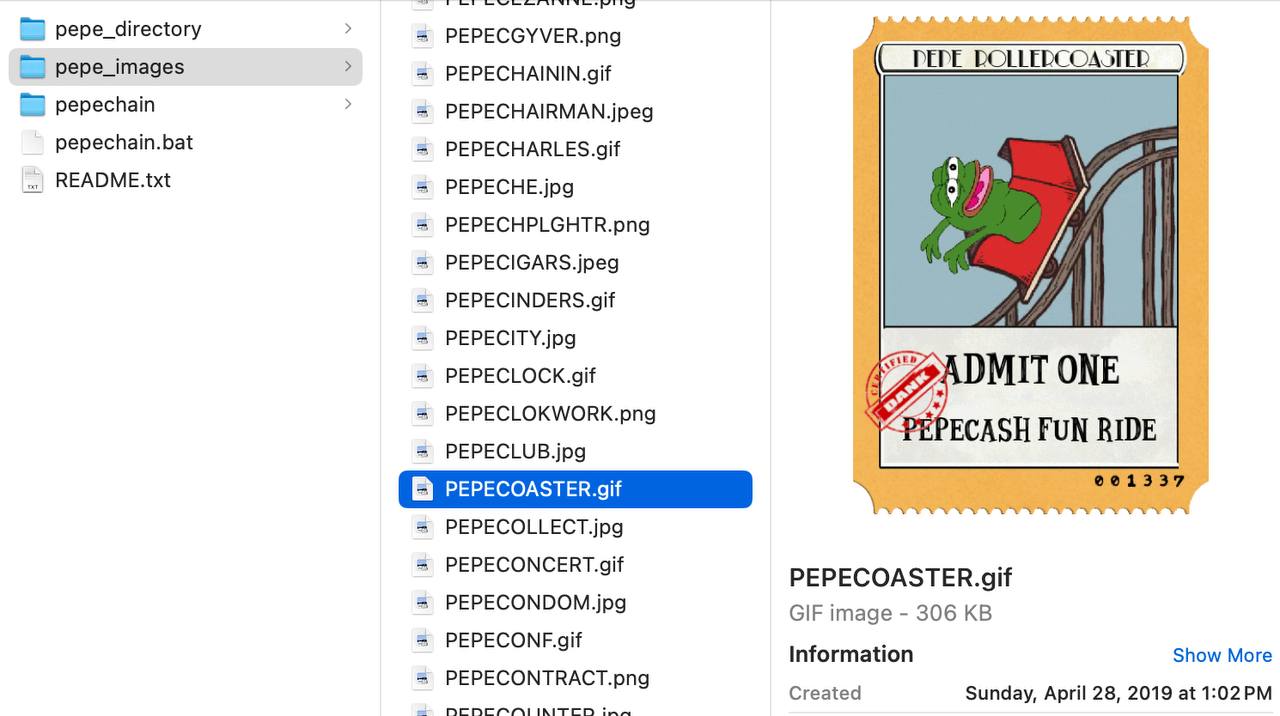Select the PEPECHPLGHTR.png file icon
Viewport: 1280px width, 716px height.
click(423, 225)
